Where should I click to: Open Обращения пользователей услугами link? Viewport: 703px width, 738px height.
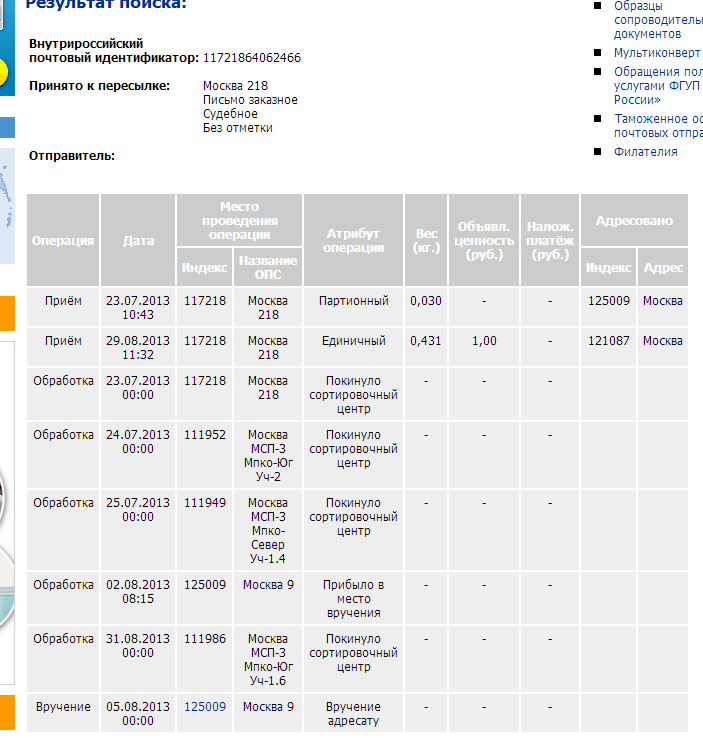tap(658, 86)
